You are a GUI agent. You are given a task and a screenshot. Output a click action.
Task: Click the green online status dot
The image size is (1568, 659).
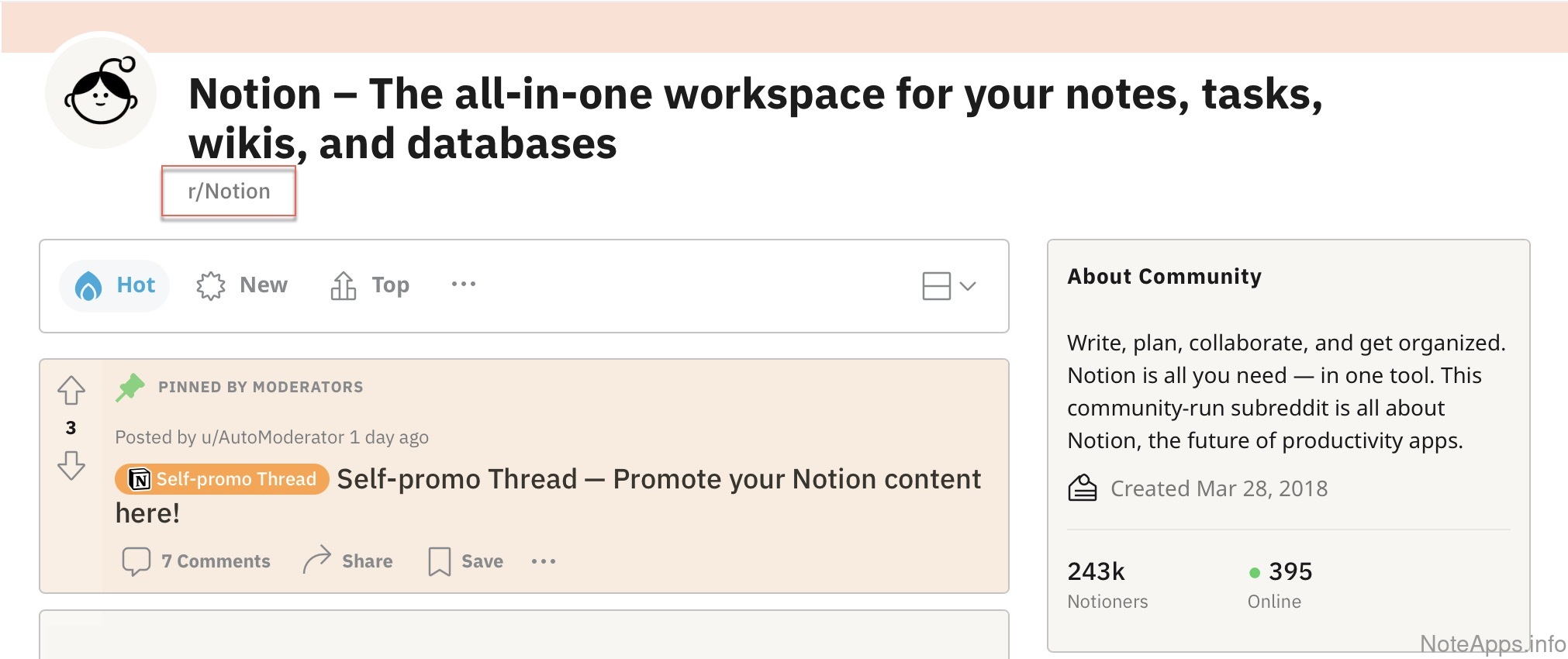tap(1254, 573)
